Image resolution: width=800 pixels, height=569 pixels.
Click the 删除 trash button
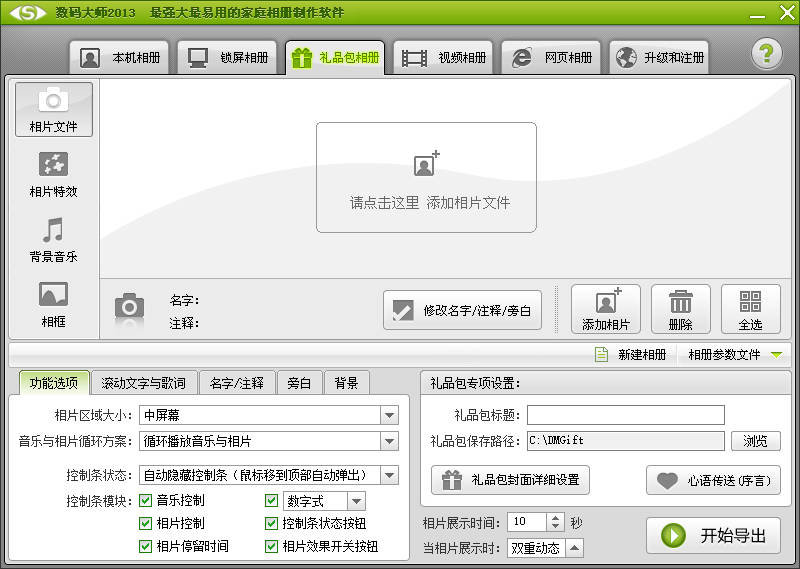681,309
